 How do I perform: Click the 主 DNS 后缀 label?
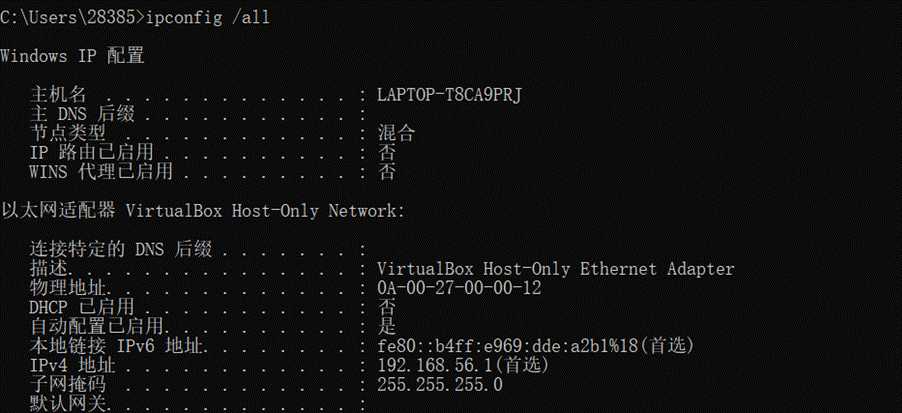[x=82, y=114]
